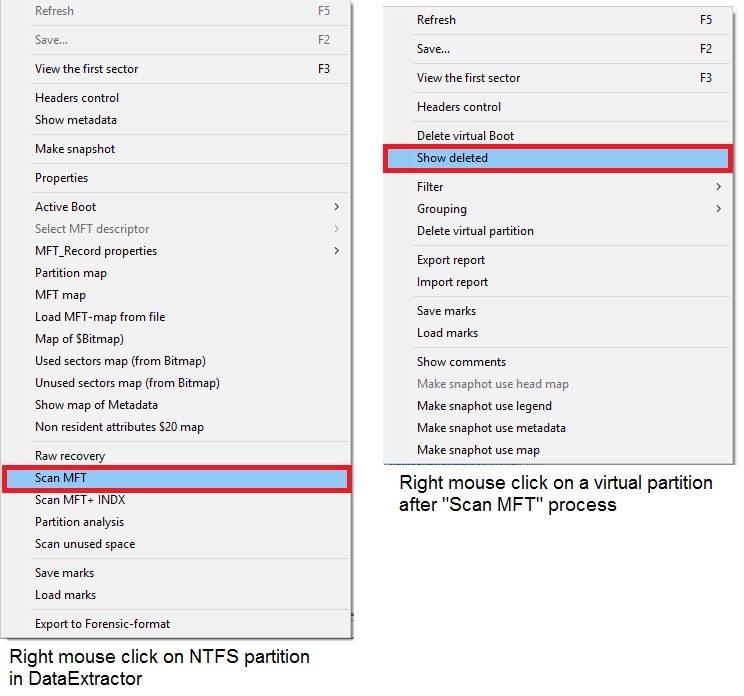Click Raw recovery menu entry
The image size is (744, 696).
[x=70, y=456]
